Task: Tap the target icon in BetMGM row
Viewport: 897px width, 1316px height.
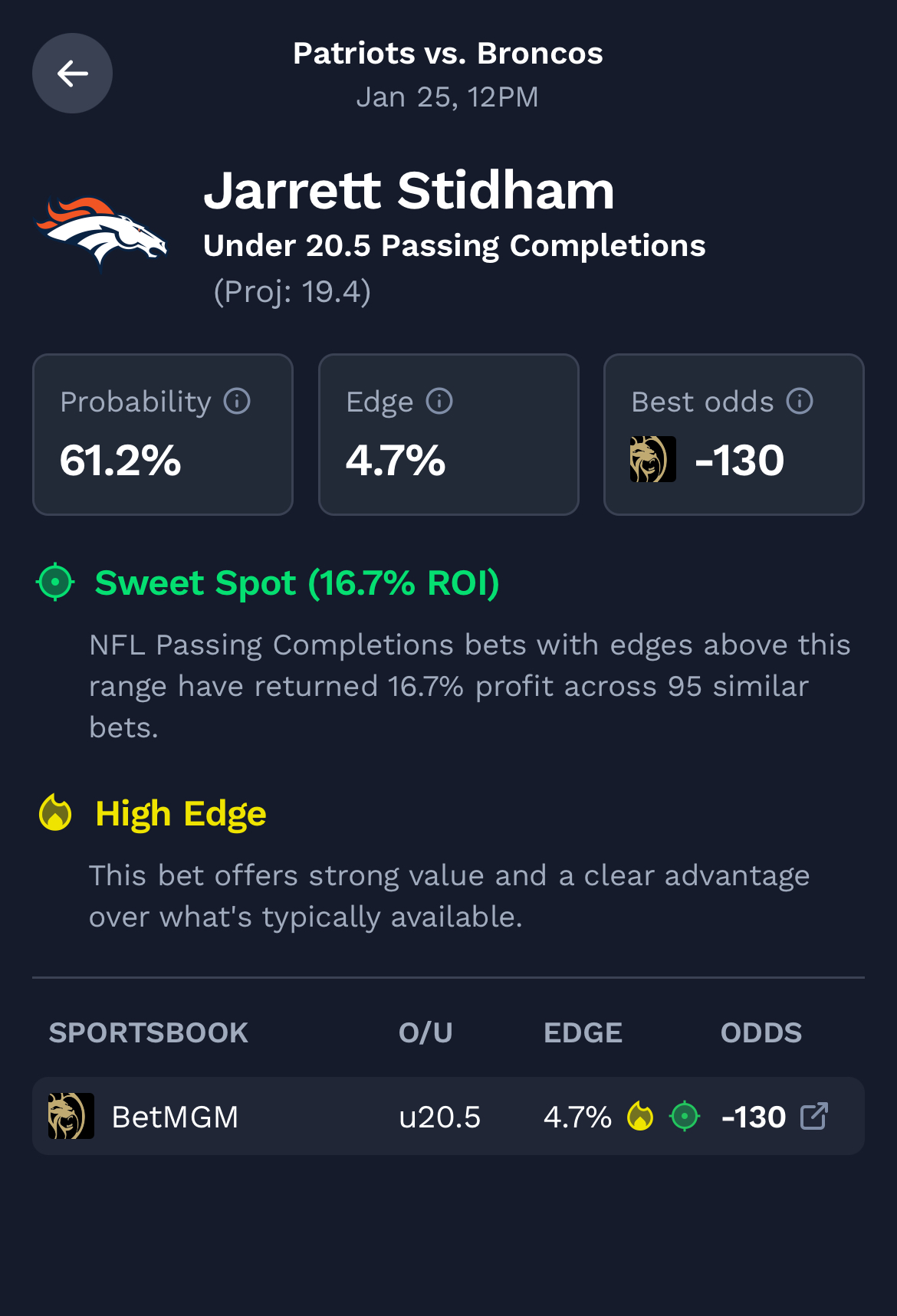Action: point(685,1116)
